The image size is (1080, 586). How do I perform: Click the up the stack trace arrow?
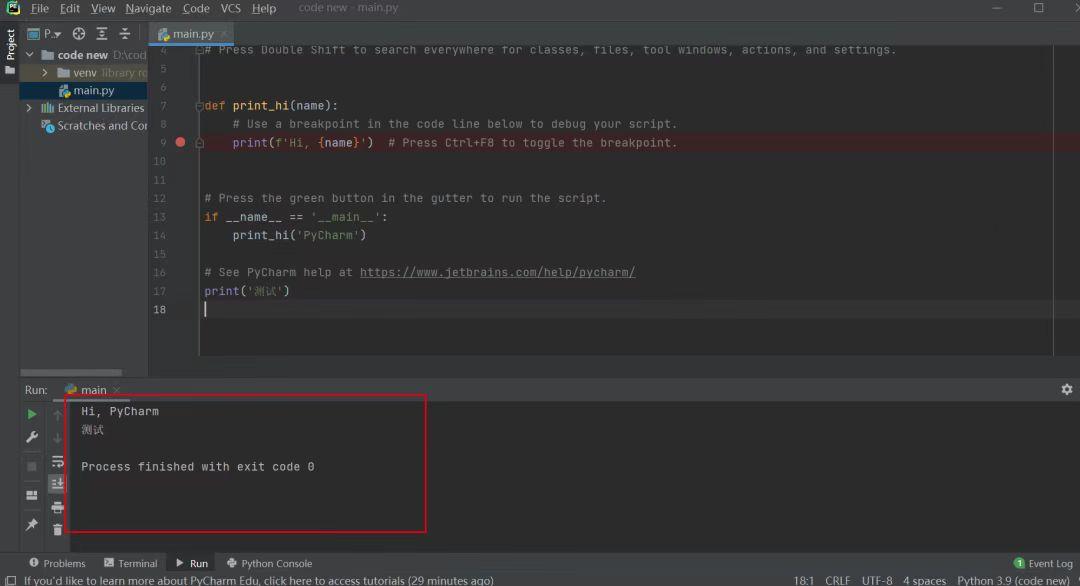pyautogui.click(x=58, y=415)
